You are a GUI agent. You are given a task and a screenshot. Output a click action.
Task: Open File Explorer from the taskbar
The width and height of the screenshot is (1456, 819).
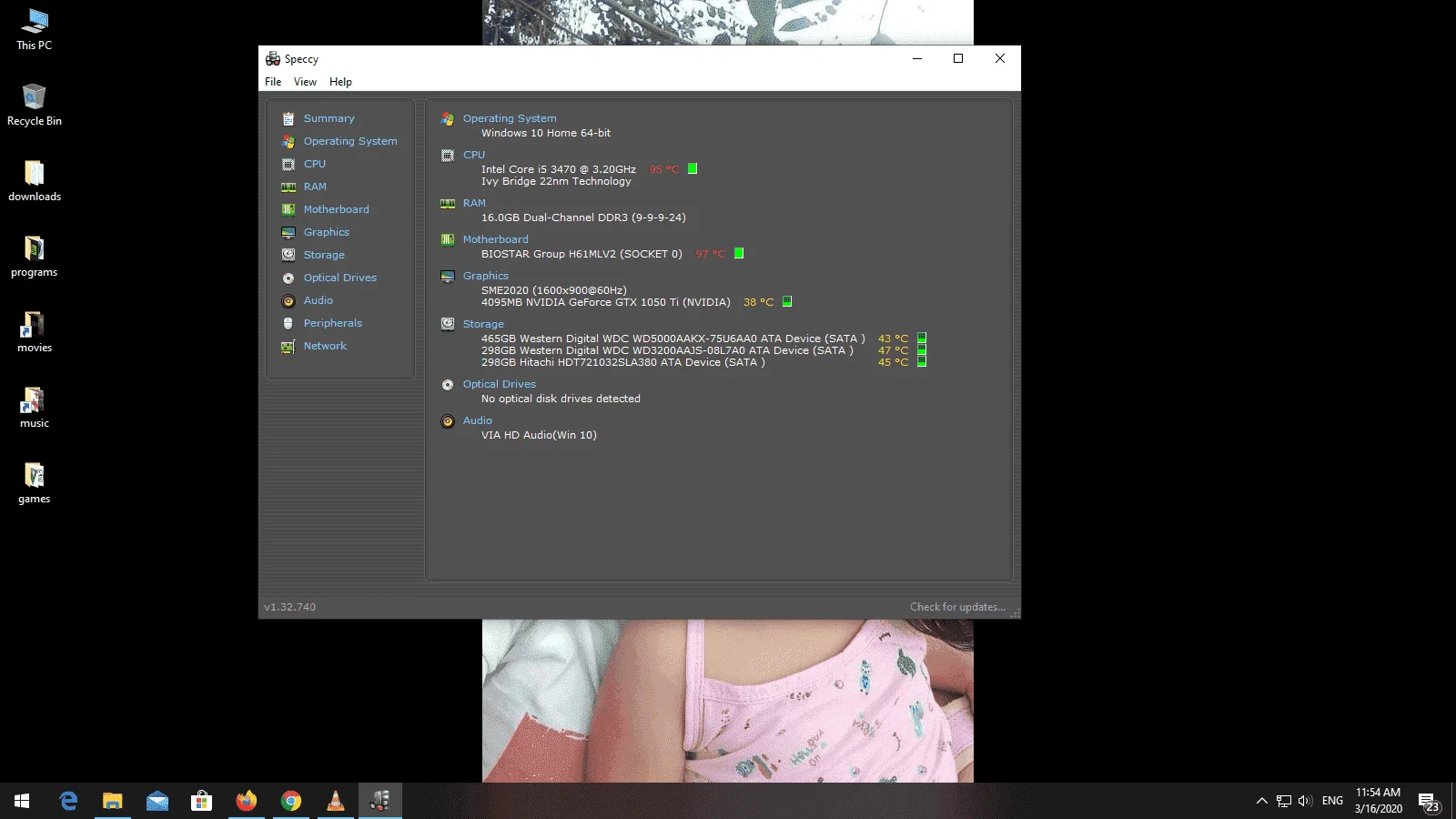(113, 801)
